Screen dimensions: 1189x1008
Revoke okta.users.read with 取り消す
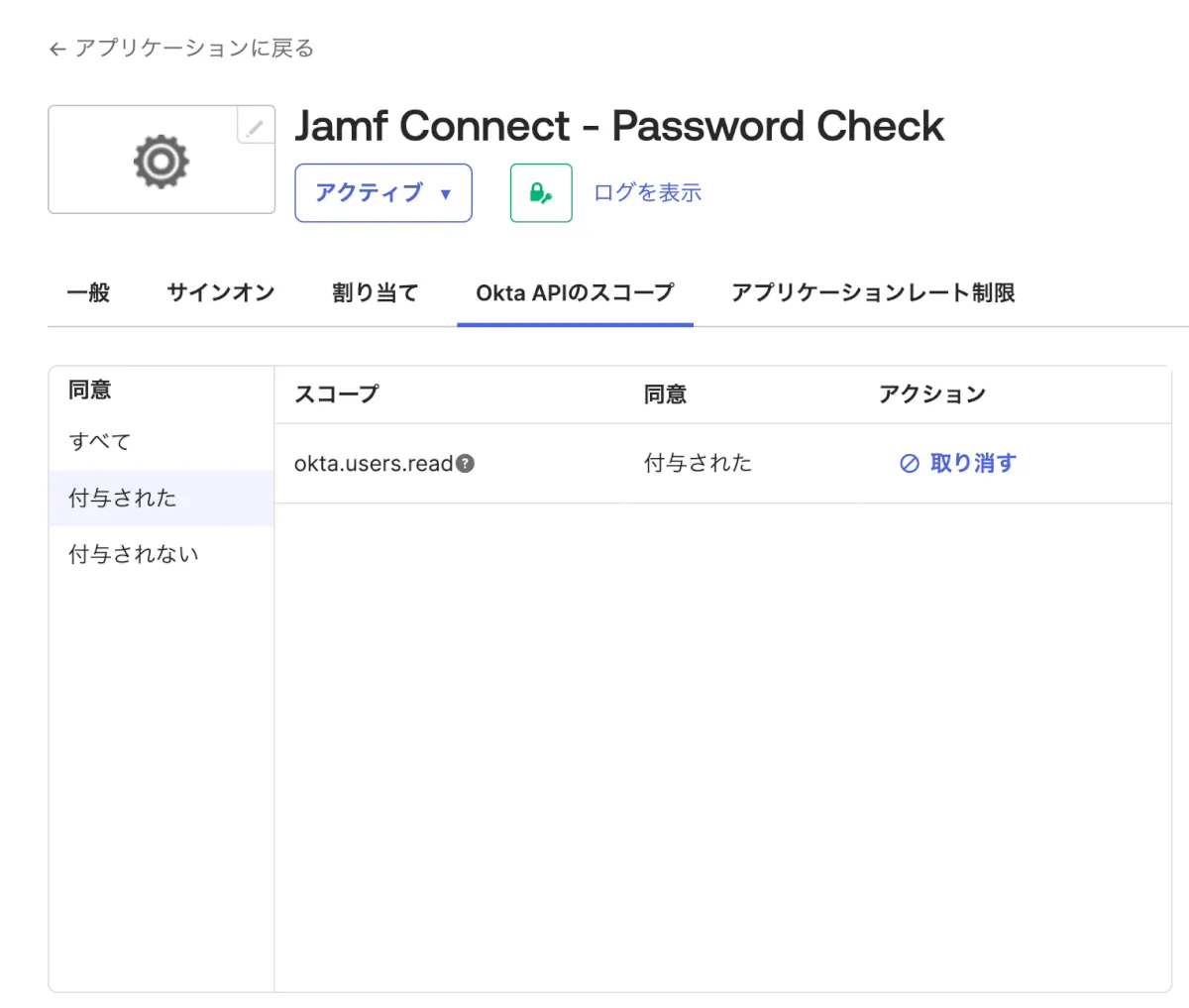click(x=972, y=463)
